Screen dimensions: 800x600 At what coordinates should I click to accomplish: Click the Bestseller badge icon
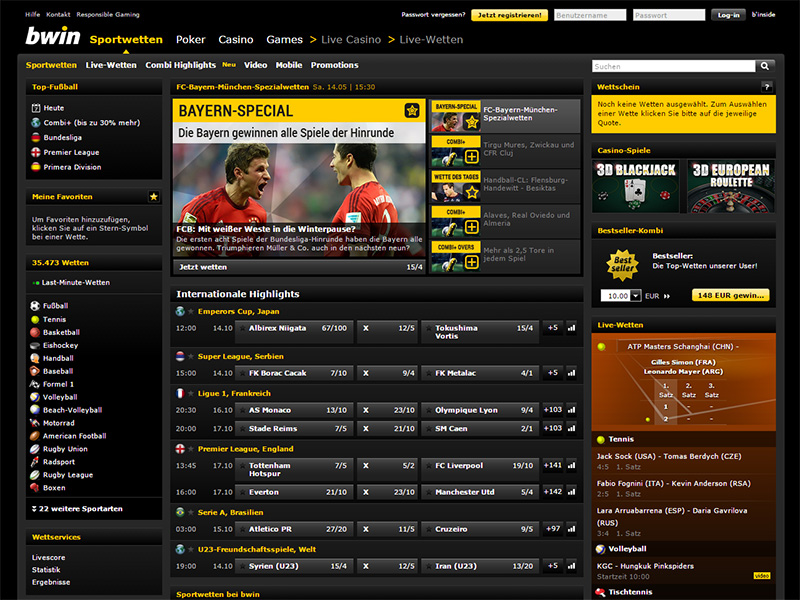click(622, 264)
